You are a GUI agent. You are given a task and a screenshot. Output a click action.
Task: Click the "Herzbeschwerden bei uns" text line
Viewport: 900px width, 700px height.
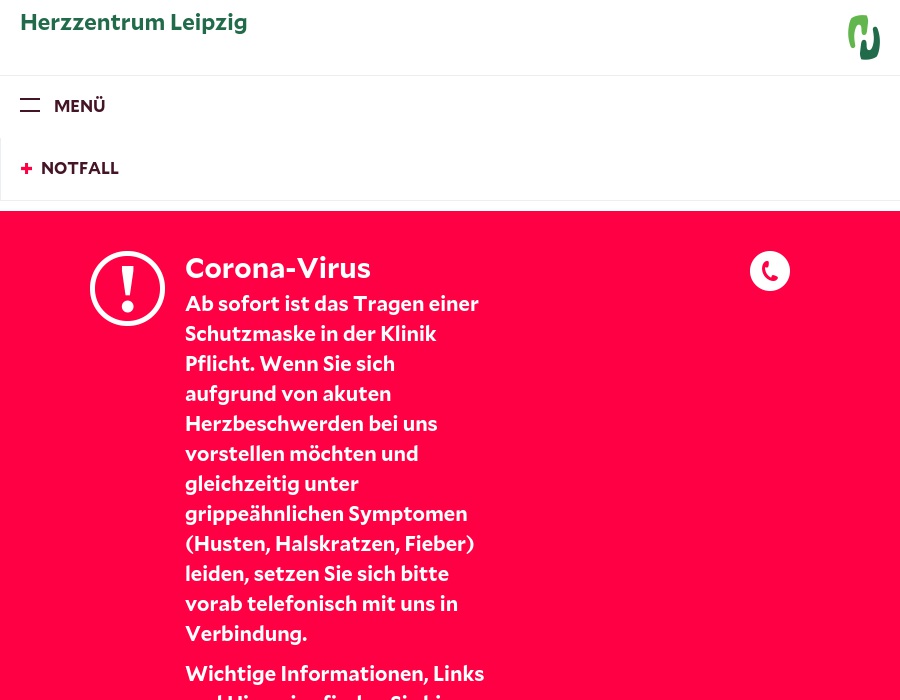[x=311, y=423]
